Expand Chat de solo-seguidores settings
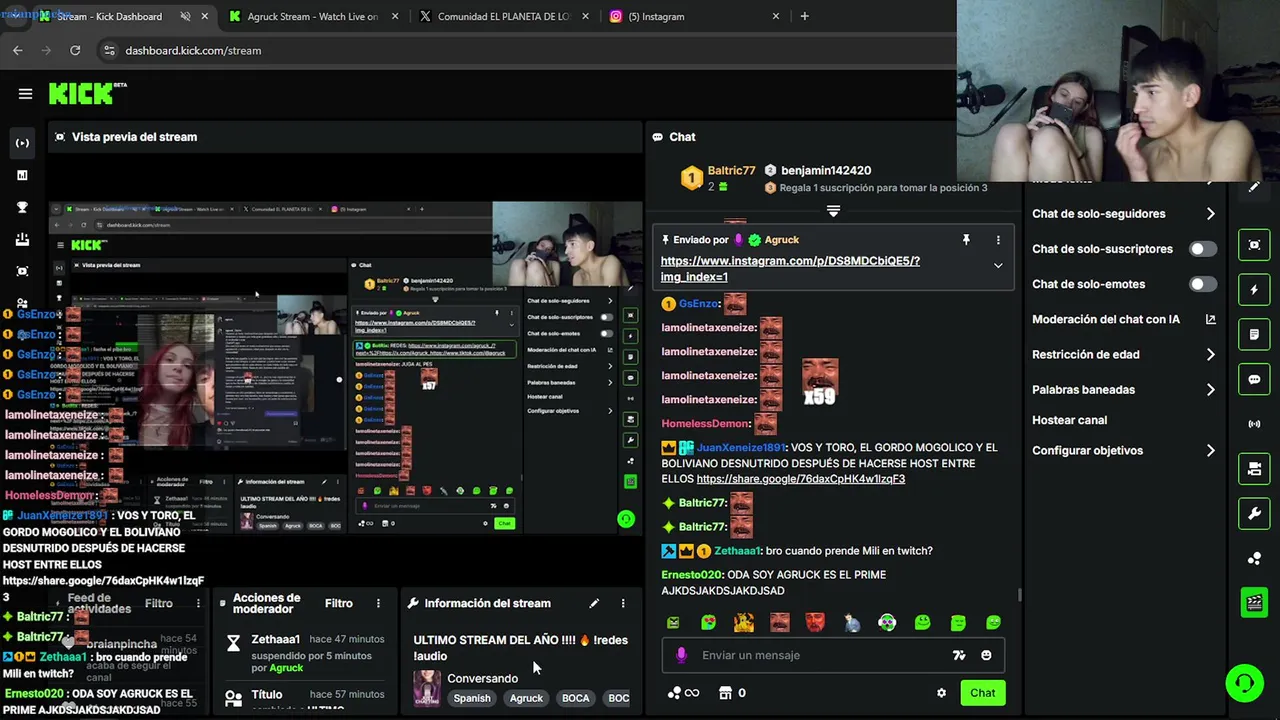1280x720 pixels. point(1124,214)
